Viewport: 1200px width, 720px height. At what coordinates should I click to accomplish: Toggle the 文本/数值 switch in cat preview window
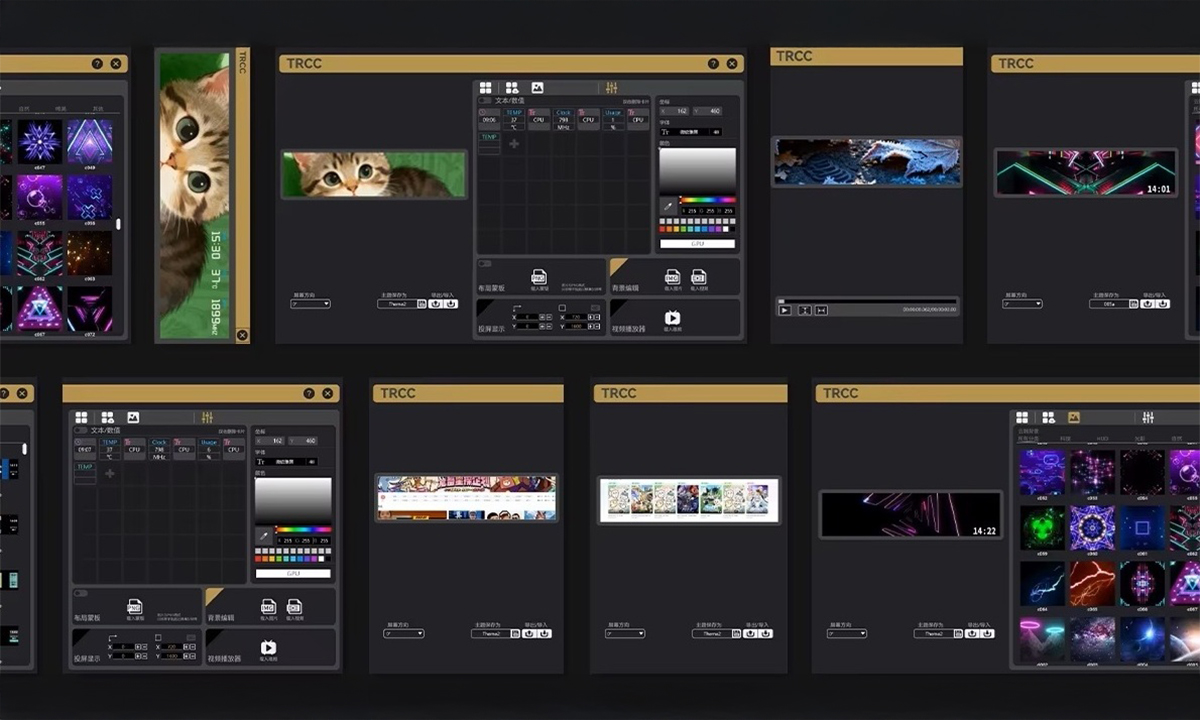tap(485, 100)
